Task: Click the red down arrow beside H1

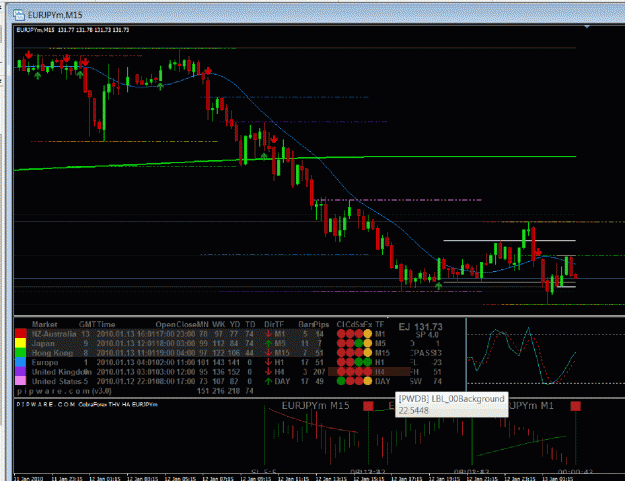Action: 269,363
